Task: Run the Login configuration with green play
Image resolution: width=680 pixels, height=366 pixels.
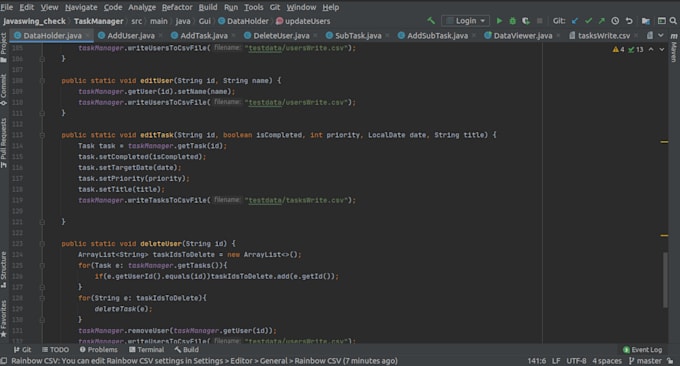Action: pos(499,21)
